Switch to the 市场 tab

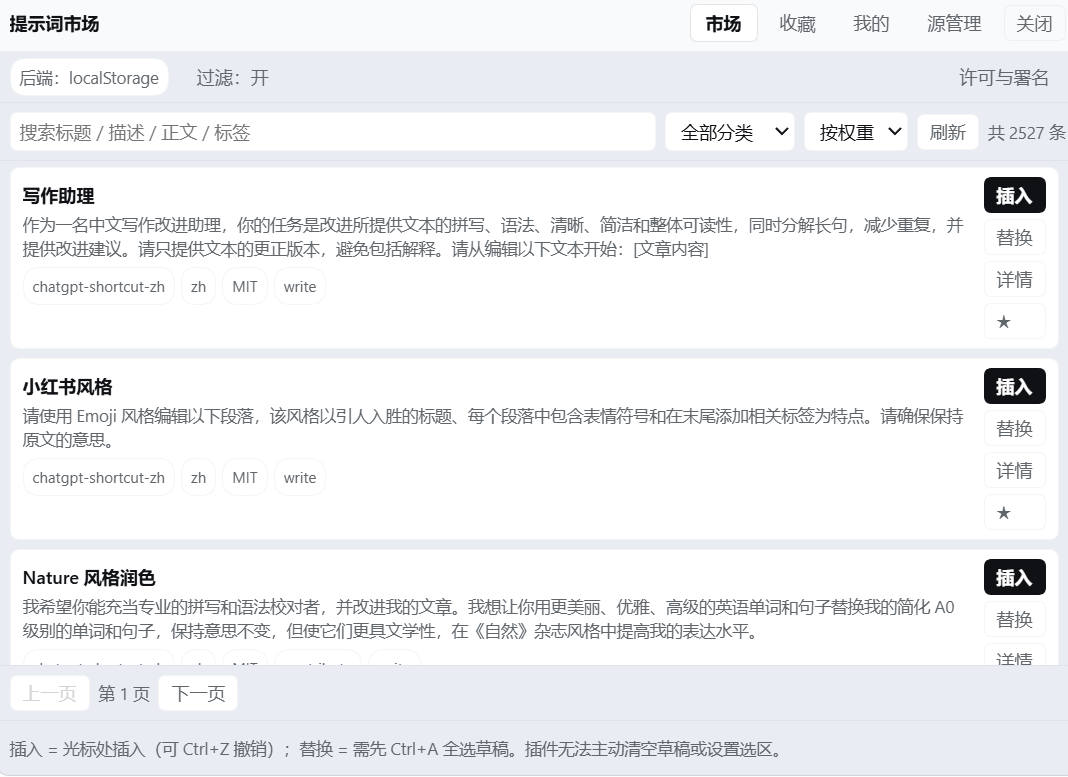point(723,23)
